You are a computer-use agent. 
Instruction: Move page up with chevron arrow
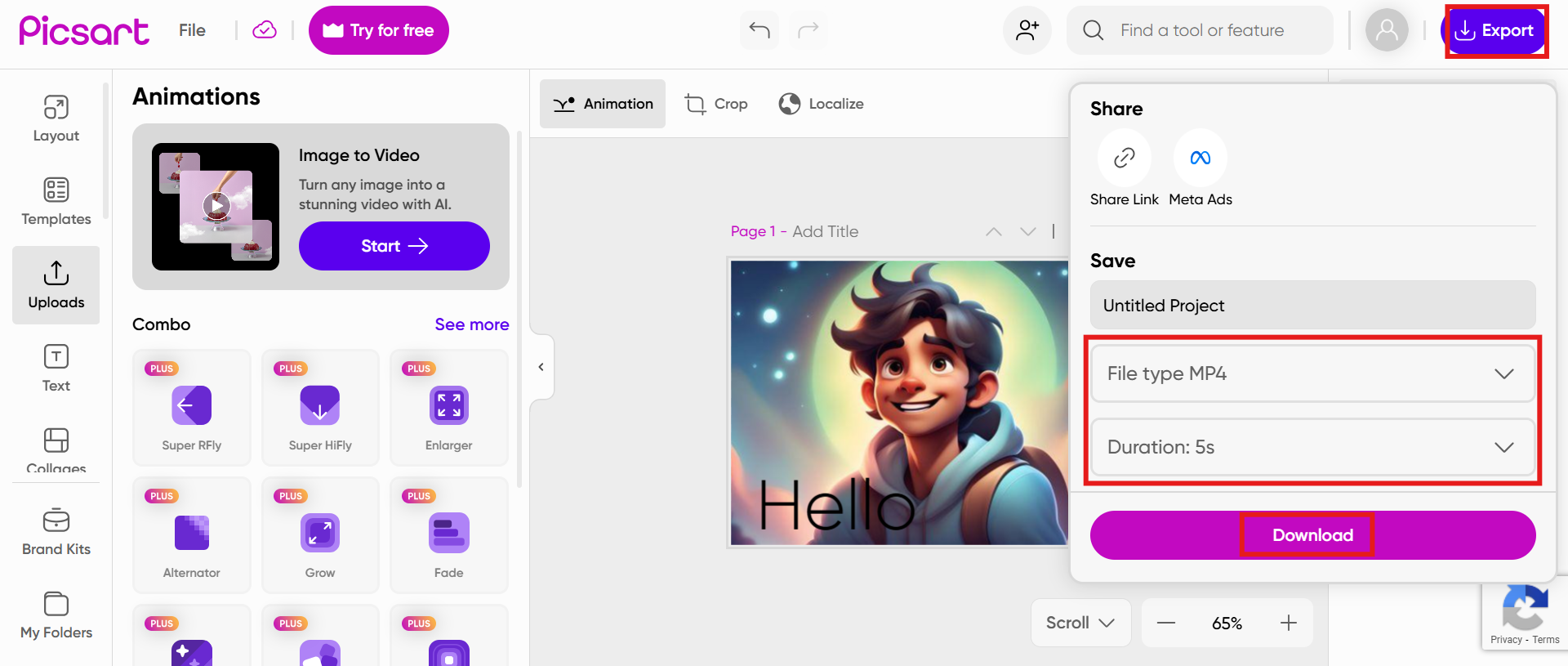click(x=994, y=231)
